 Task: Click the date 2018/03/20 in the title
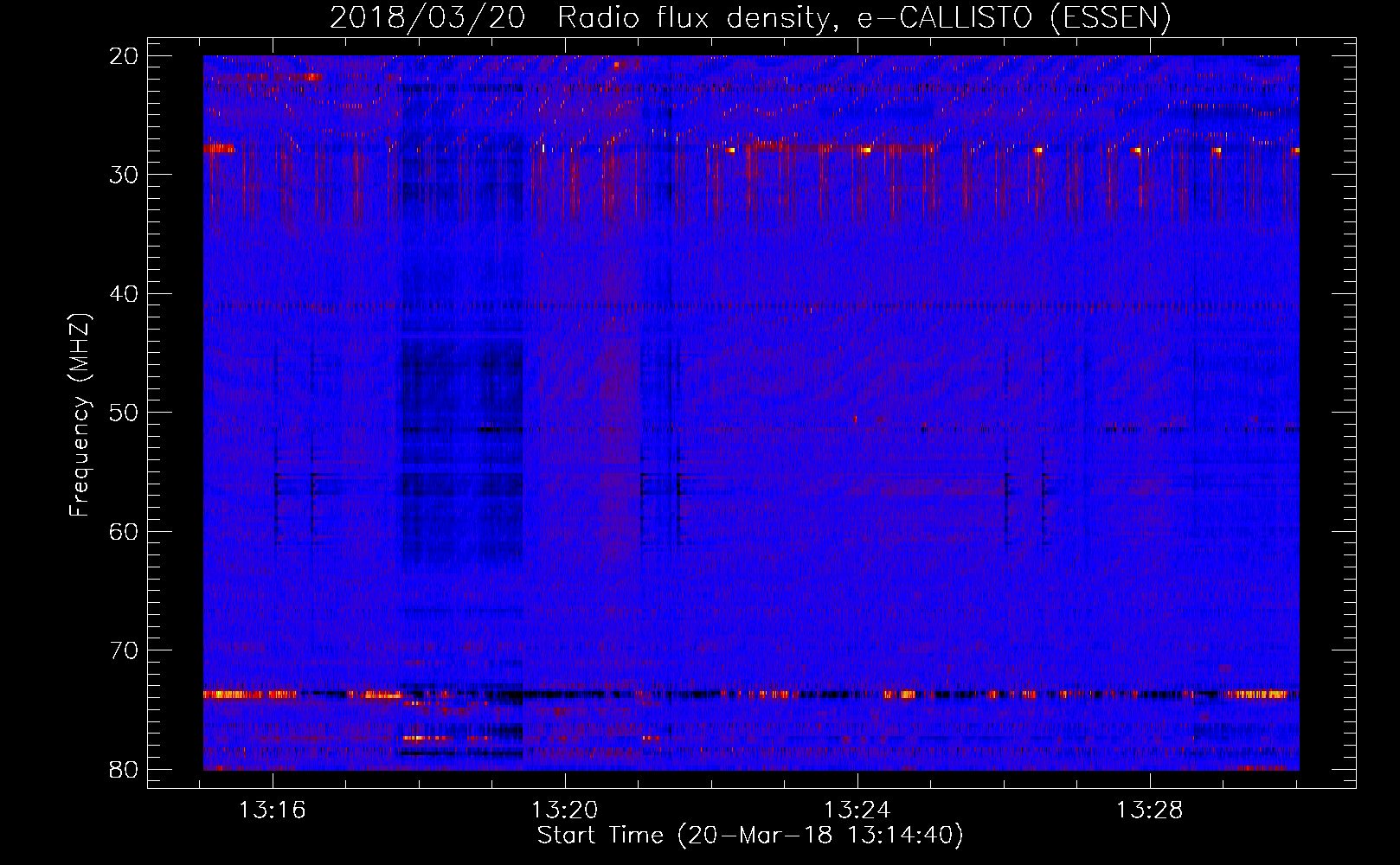point(427,17)
